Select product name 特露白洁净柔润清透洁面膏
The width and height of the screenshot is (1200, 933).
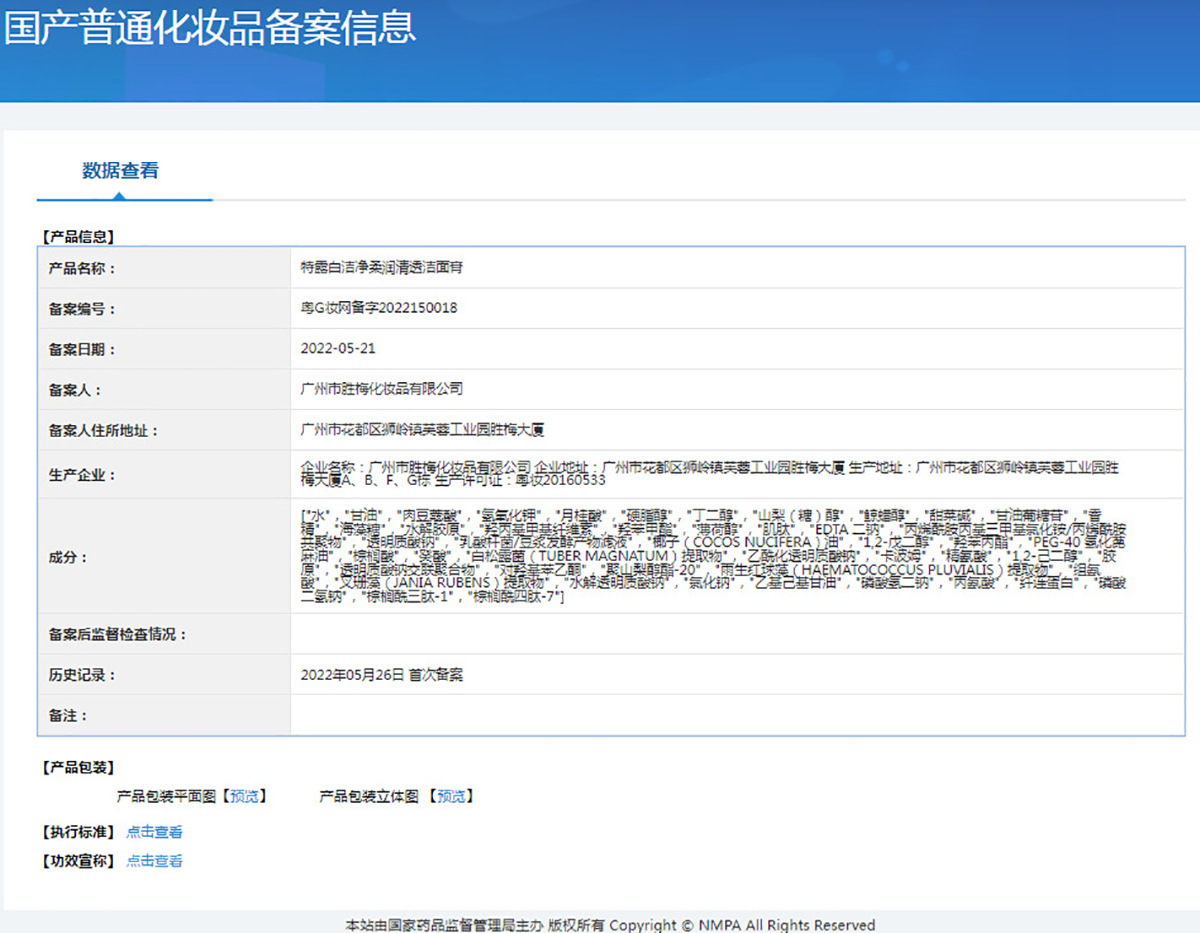(381, 268)
